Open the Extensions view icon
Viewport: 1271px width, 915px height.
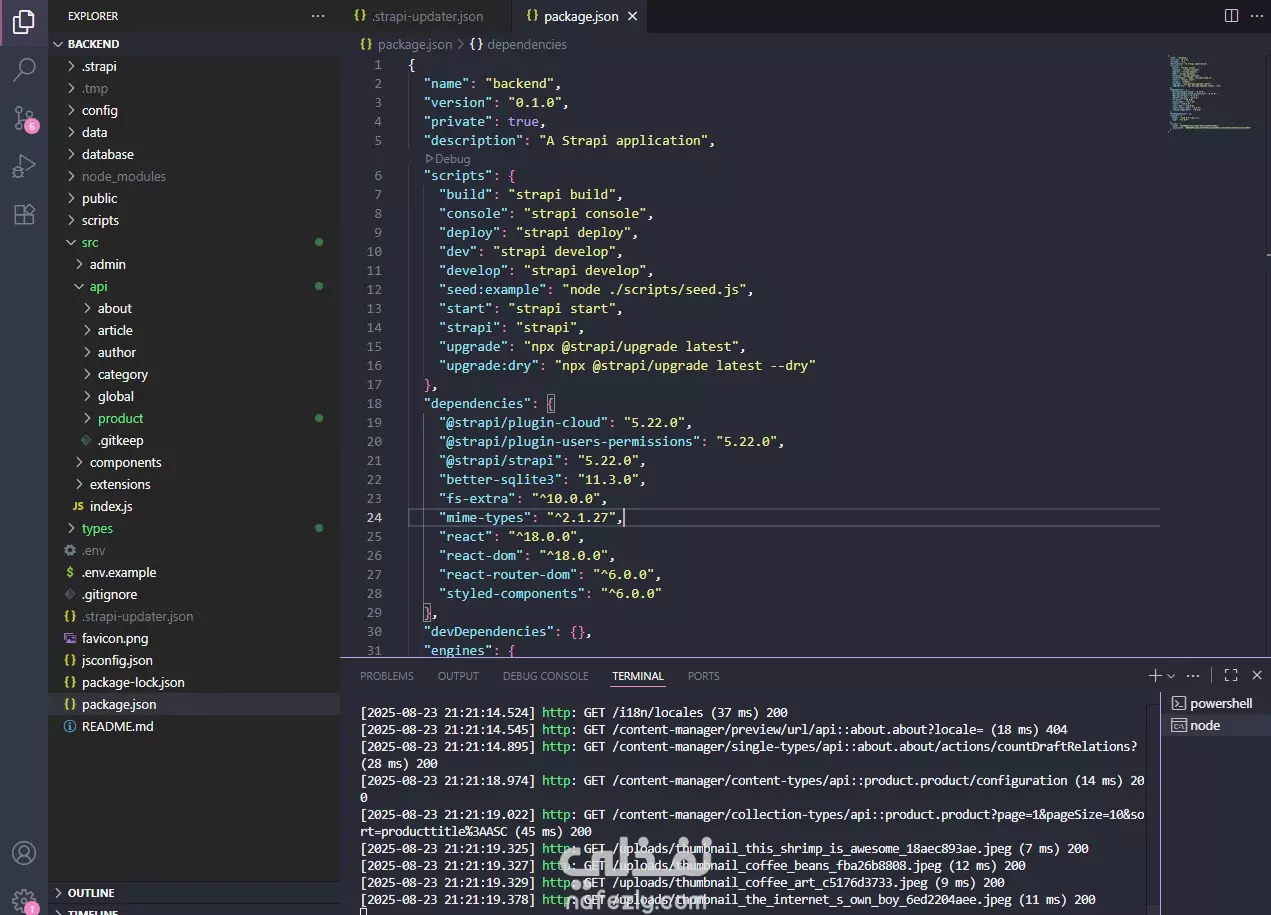click(x=24, y=214)
